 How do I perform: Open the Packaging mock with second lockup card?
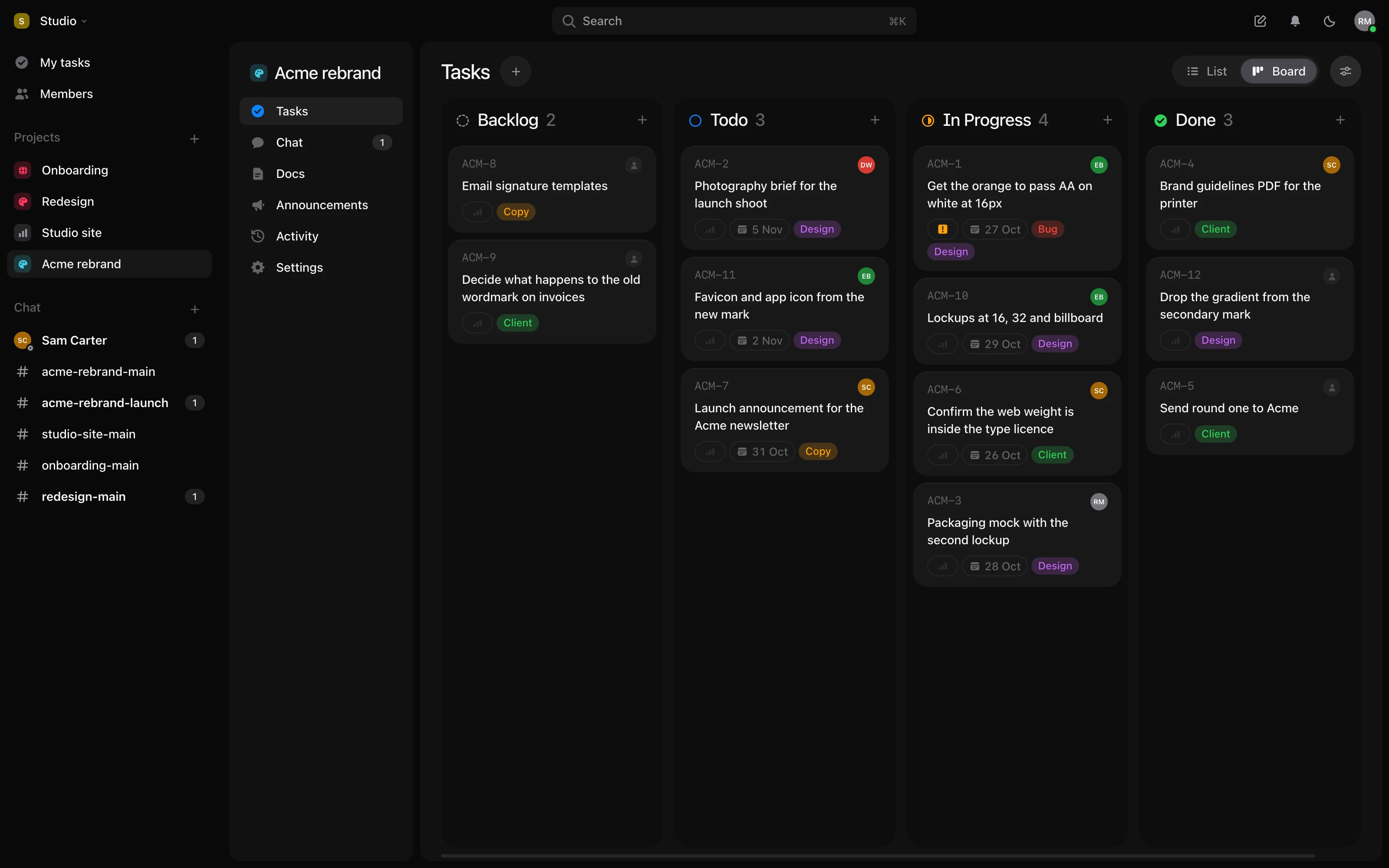1017,534
